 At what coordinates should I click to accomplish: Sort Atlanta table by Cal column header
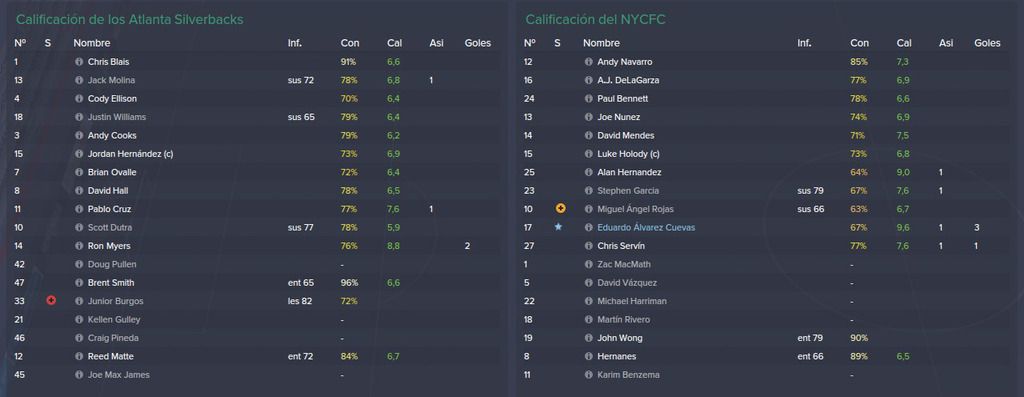[394, 43]
